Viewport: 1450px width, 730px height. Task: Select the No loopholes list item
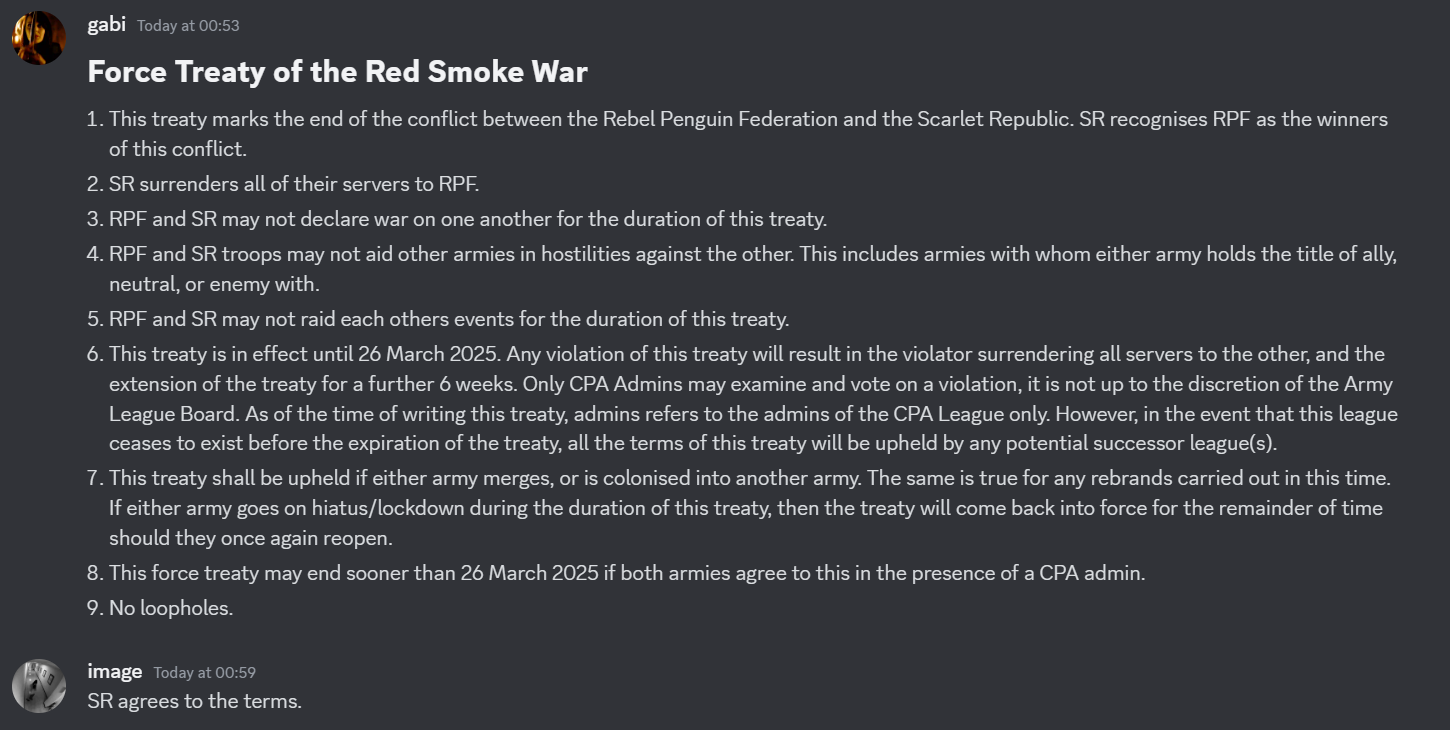(170, 608)
